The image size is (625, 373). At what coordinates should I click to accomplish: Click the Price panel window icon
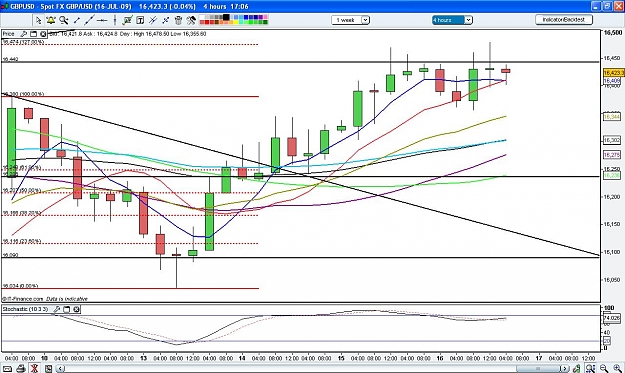[x=33, y=34]
